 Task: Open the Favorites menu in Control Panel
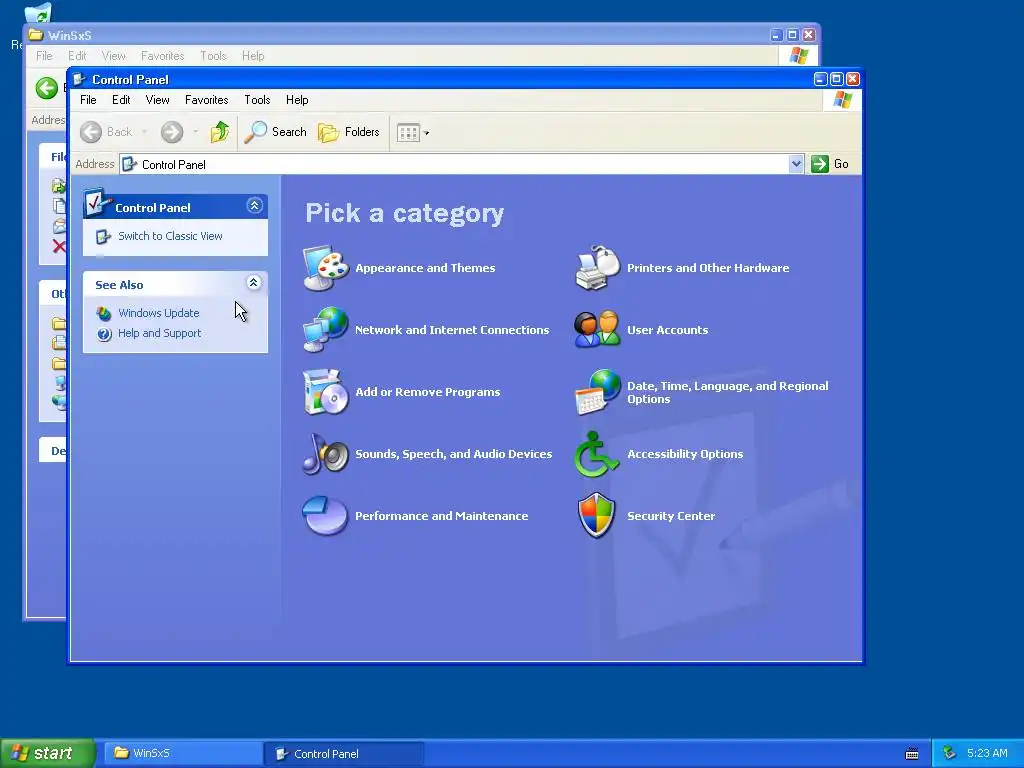click(206, 100)
